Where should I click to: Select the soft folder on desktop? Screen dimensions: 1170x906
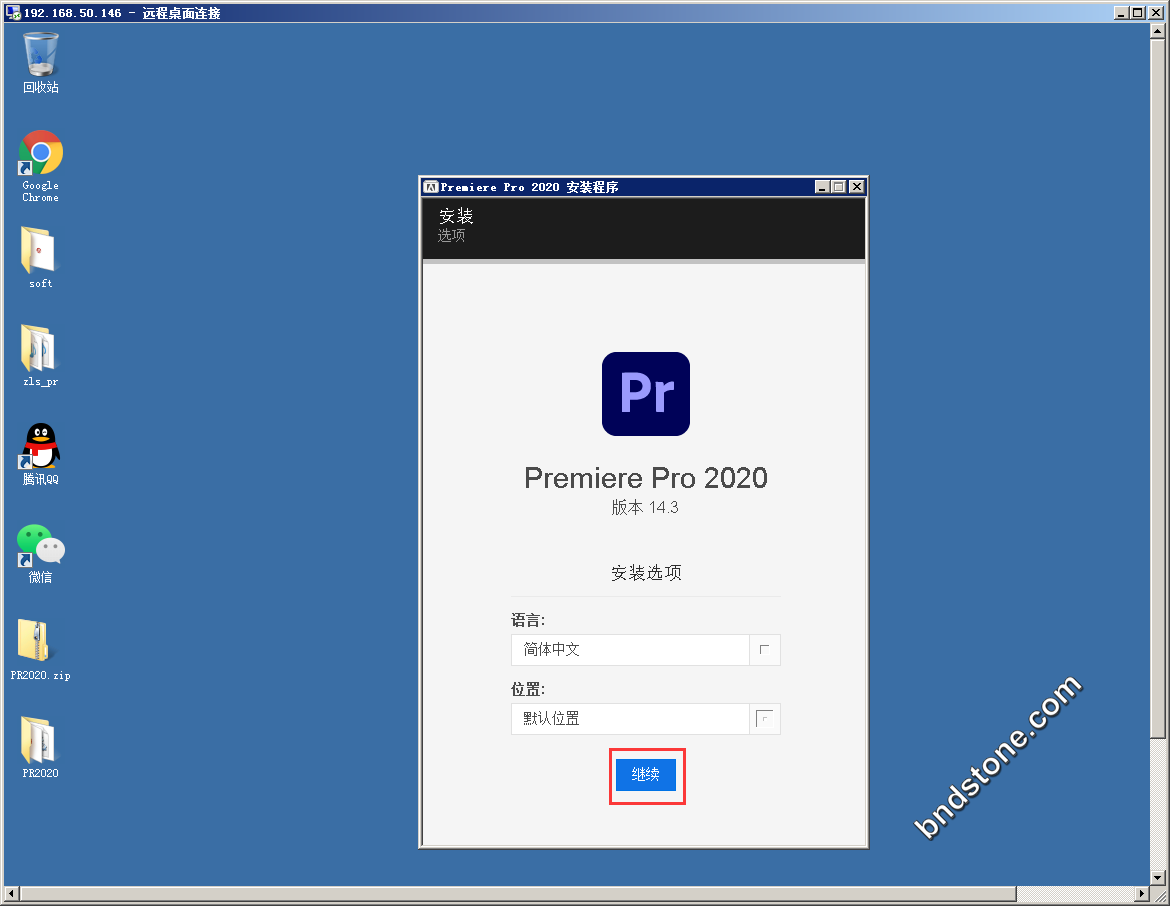click(x=40, y=251)
